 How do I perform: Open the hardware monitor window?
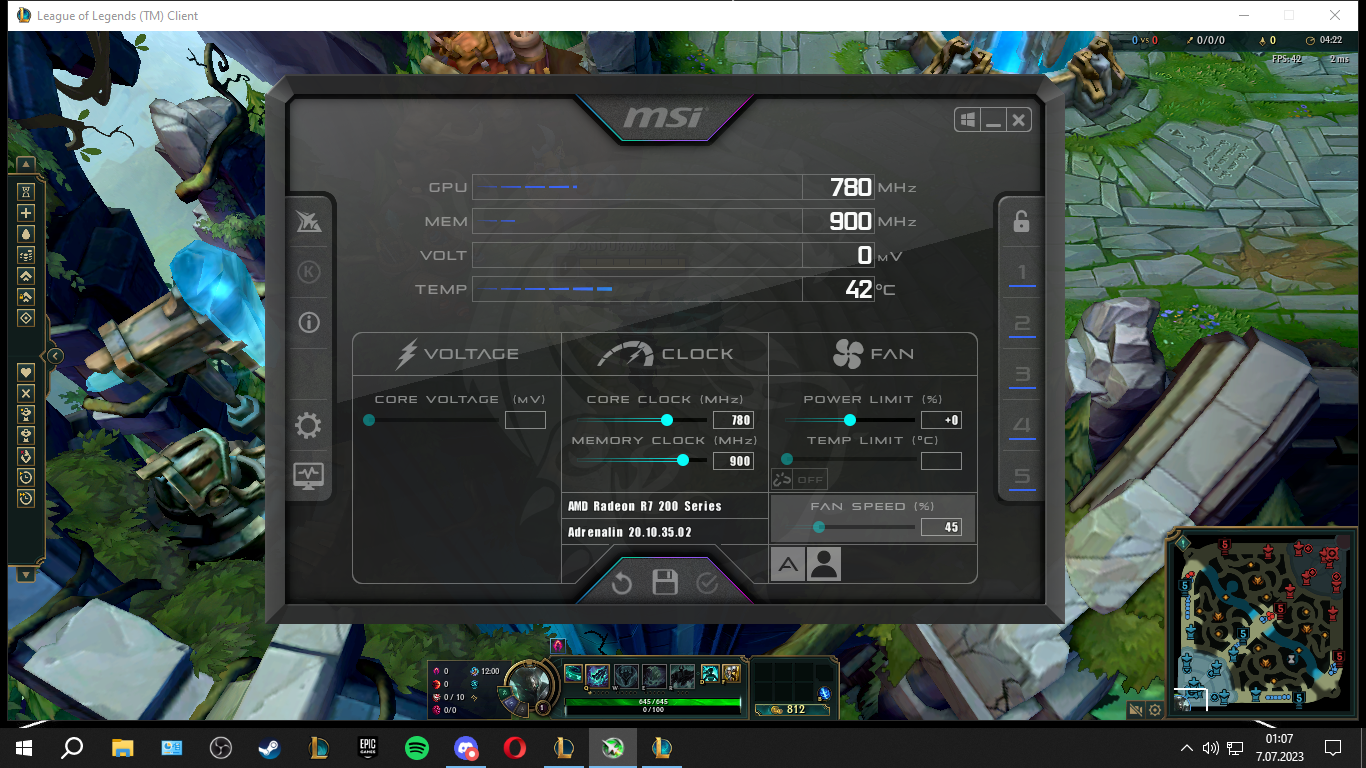click(x=308, y=475)
